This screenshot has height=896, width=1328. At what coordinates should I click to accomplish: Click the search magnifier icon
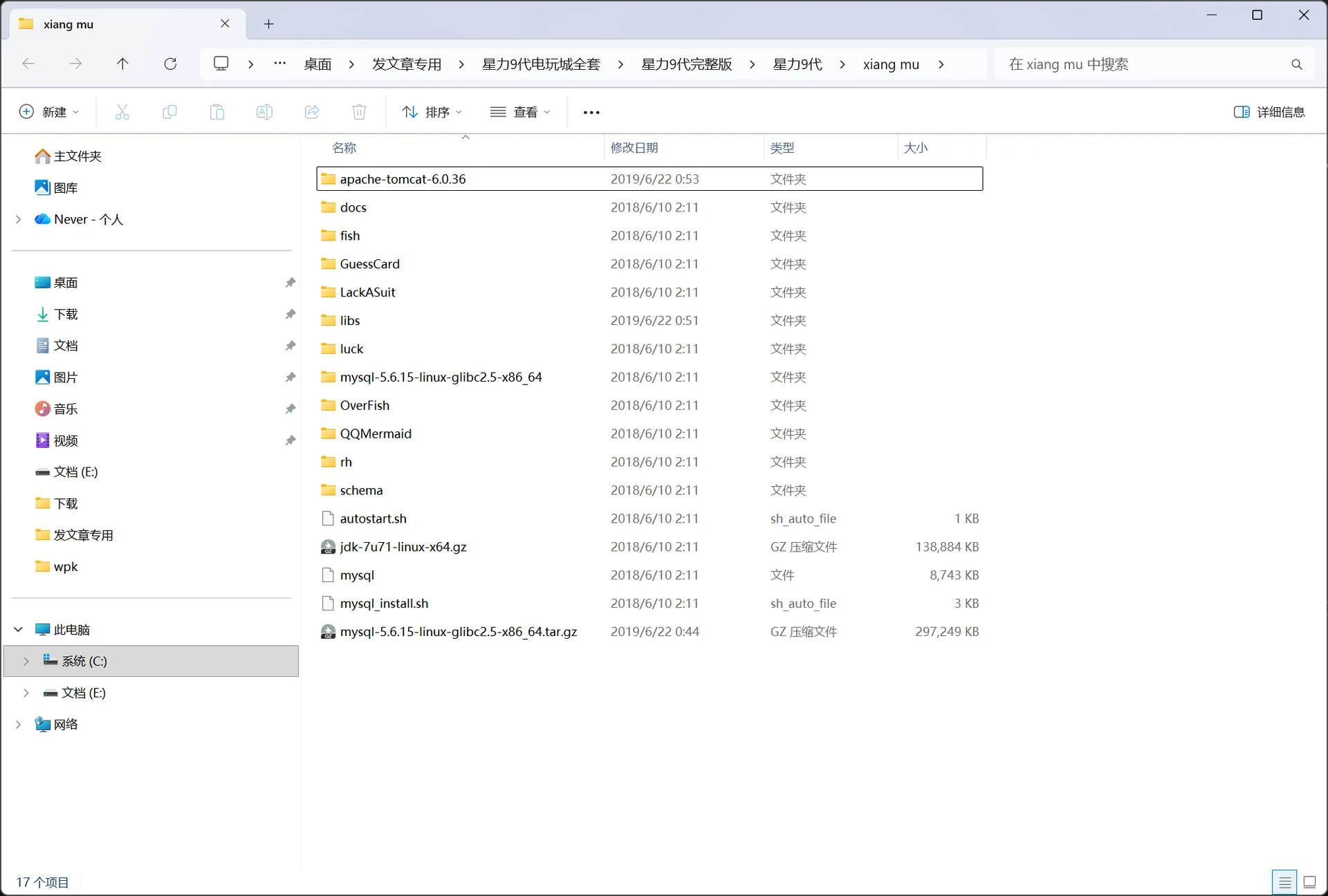[1297, 64]
